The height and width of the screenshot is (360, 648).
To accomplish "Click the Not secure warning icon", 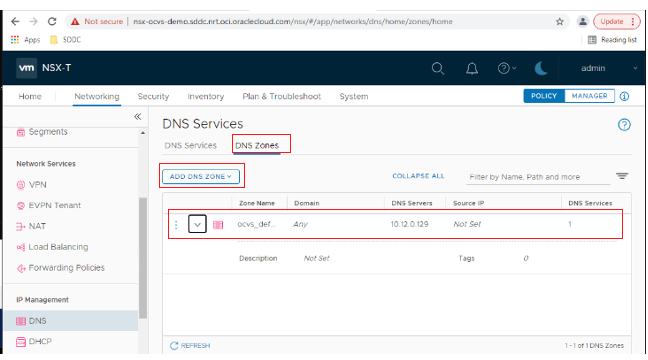I will [75, 21].
